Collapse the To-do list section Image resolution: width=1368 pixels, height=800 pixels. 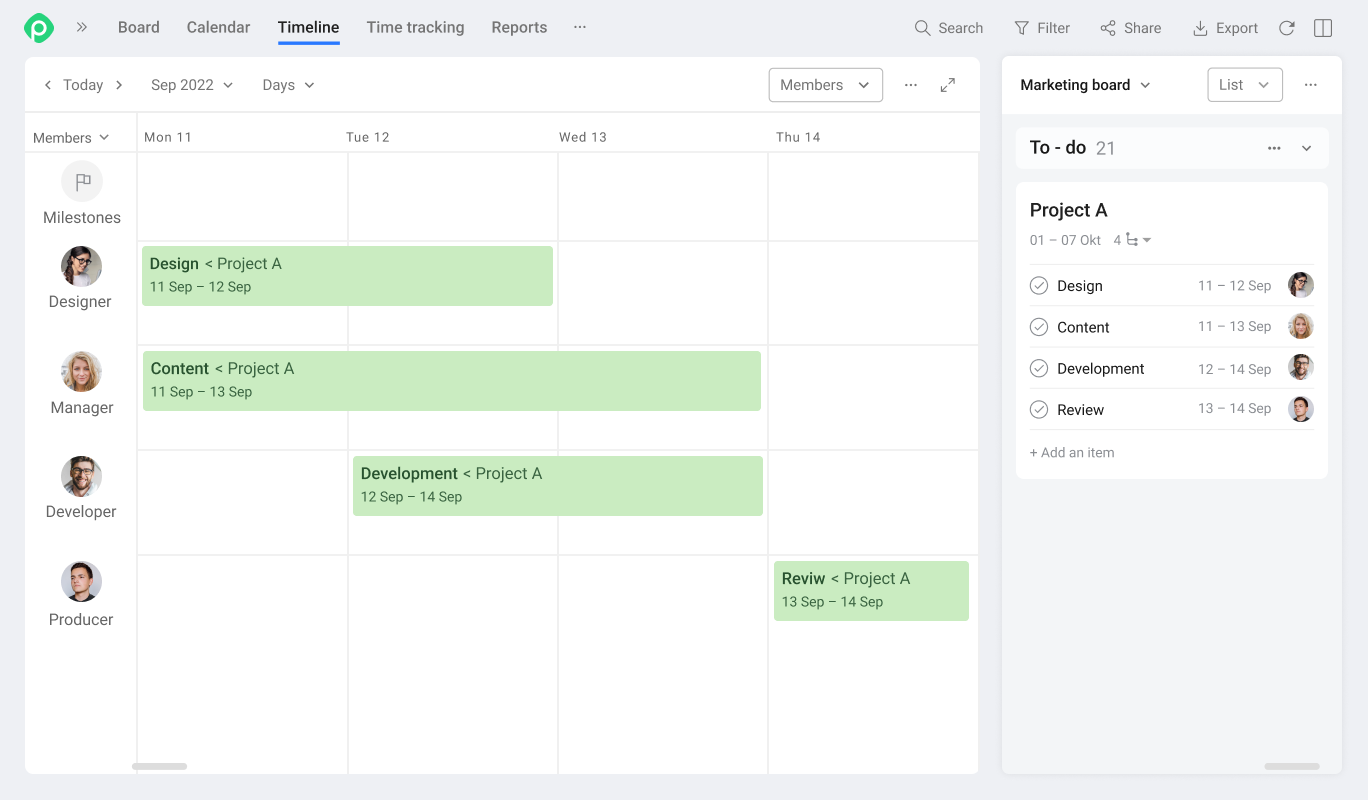[1306, 148]
